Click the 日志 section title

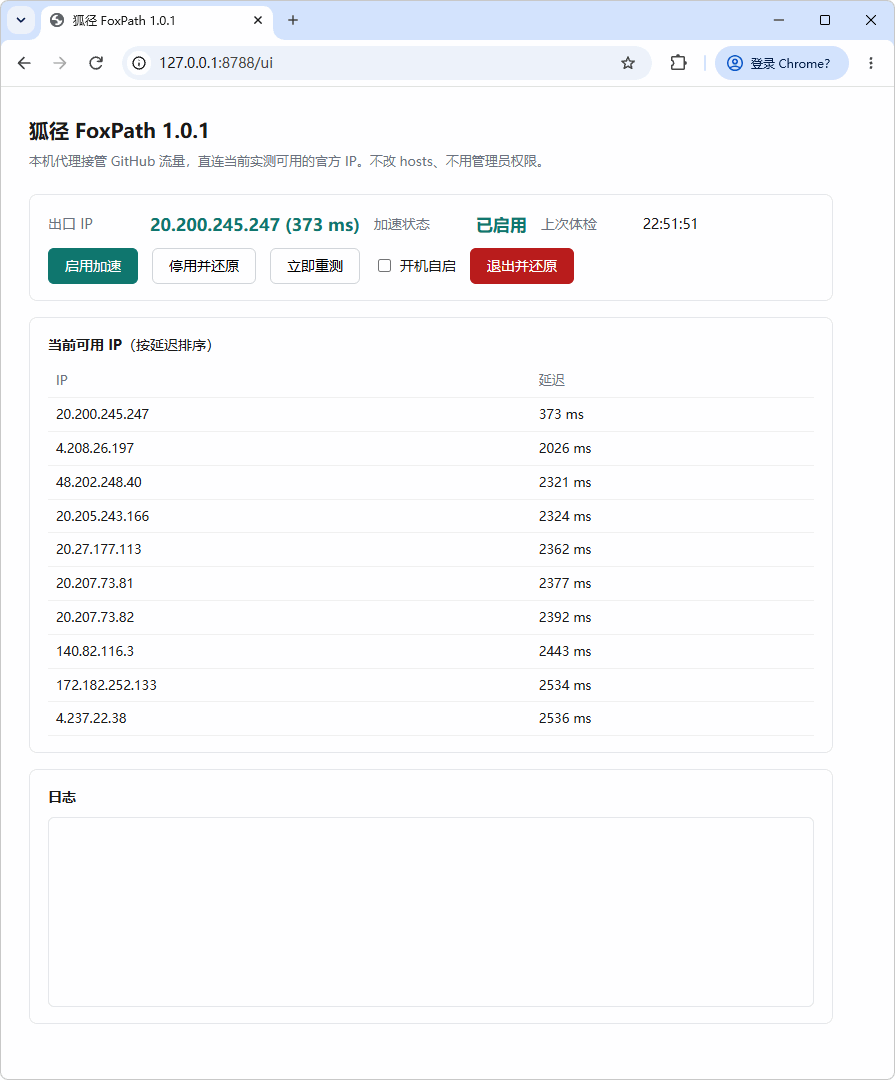coord(62,797)
